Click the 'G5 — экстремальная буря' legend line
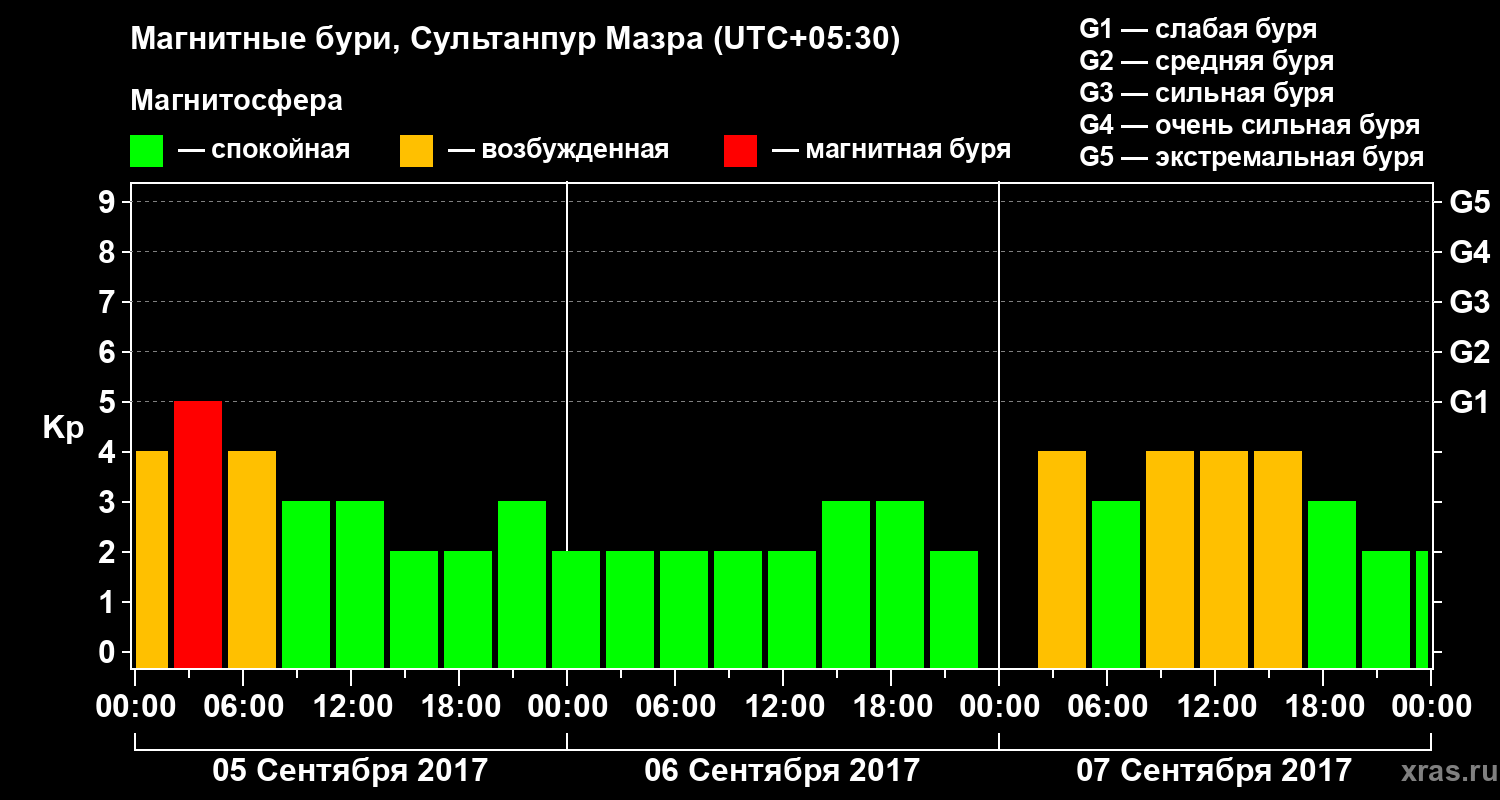The height and width of the screenshot is (800, 1500). [1252, 158]
